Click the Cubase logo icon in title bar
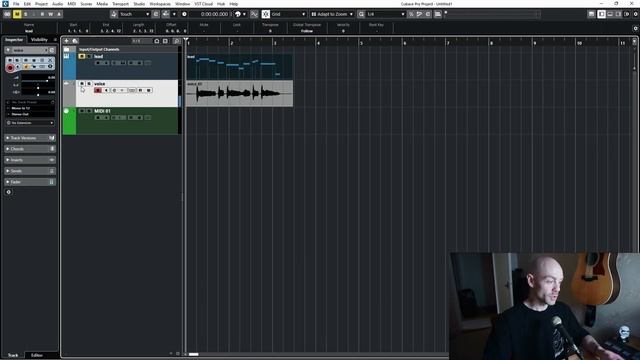This screenshot has height=360, width=640. (x=5, y=4)
